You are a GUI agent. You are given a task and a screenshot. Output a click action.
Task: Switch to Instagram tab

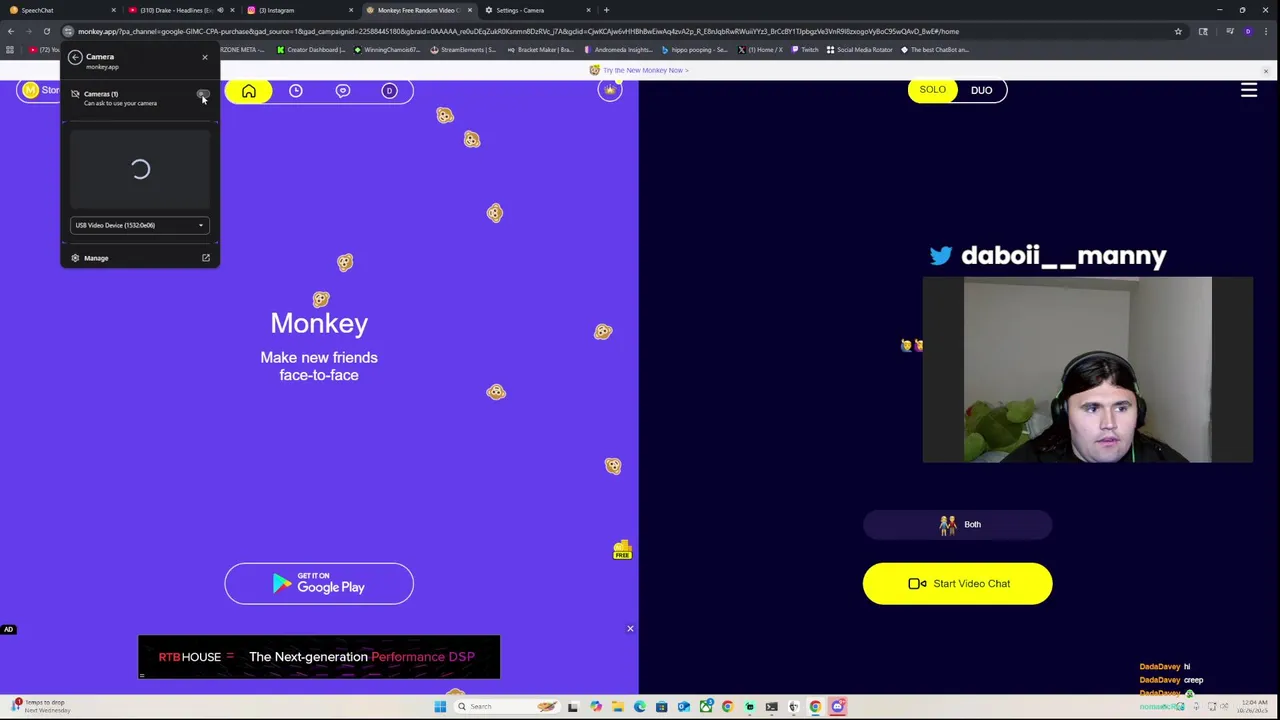click(300, 10)
